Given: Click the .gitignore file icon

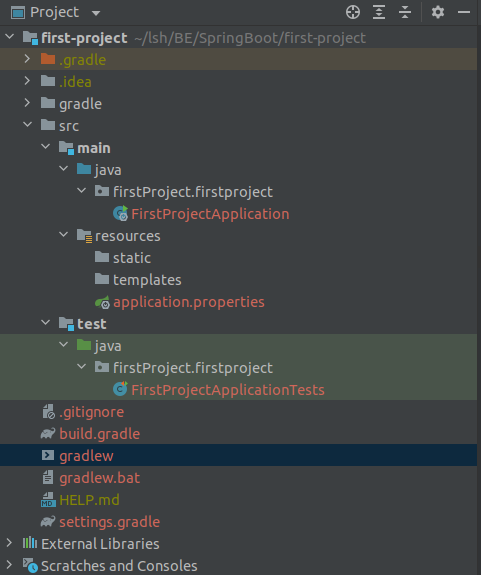Looking at the screenshot, I should [x=48, y=411].
